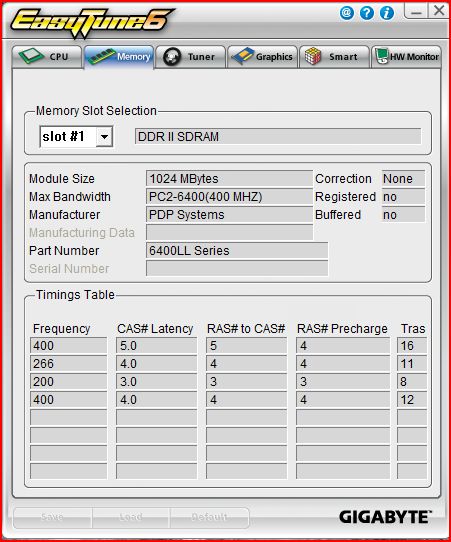Click the Module Size field
Screen dimensions: 451x542
(x=229, y=179)
